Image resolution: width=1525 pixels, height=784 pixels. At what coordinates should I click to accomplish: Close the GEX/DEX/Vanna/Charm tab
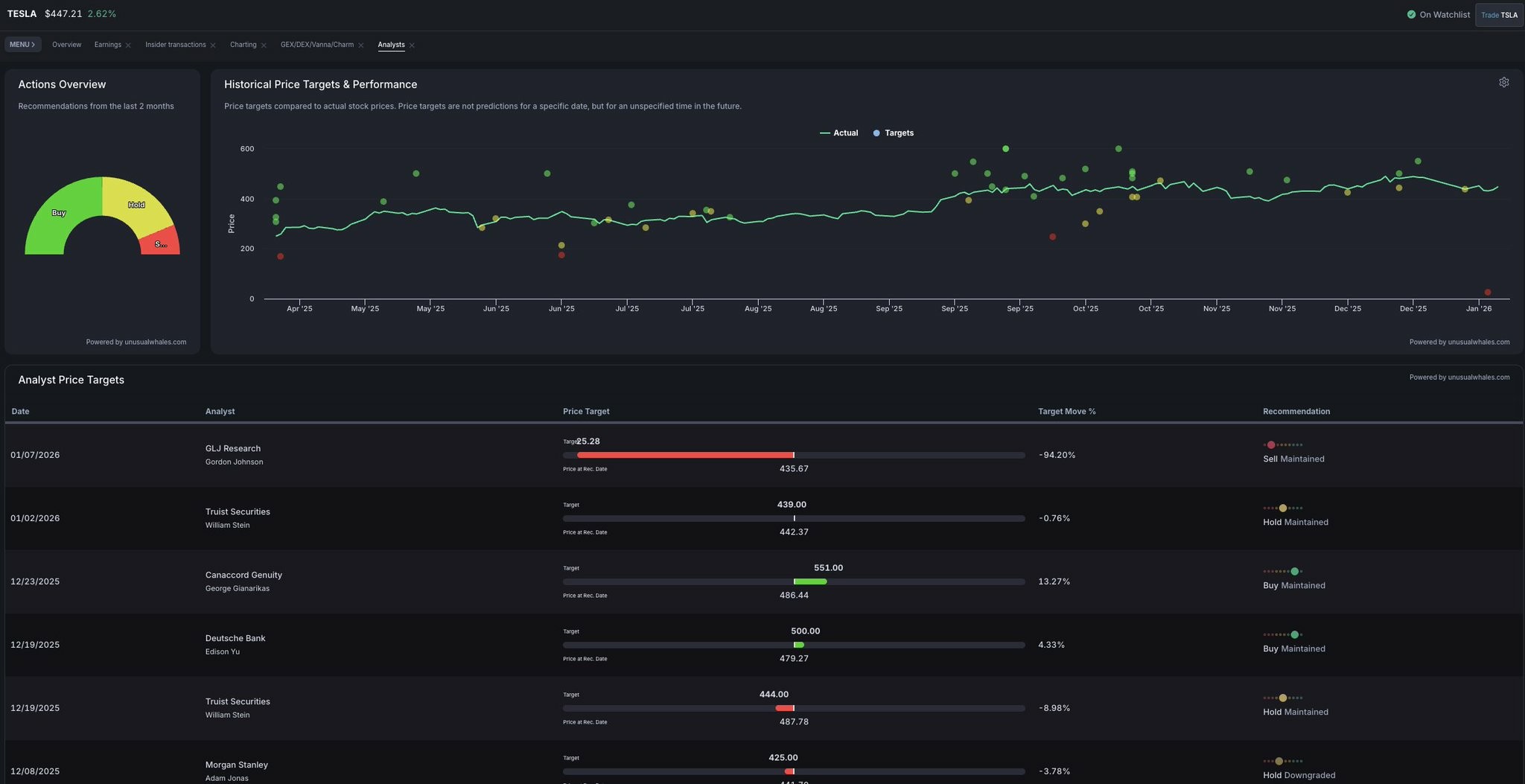tap(361, 45)
